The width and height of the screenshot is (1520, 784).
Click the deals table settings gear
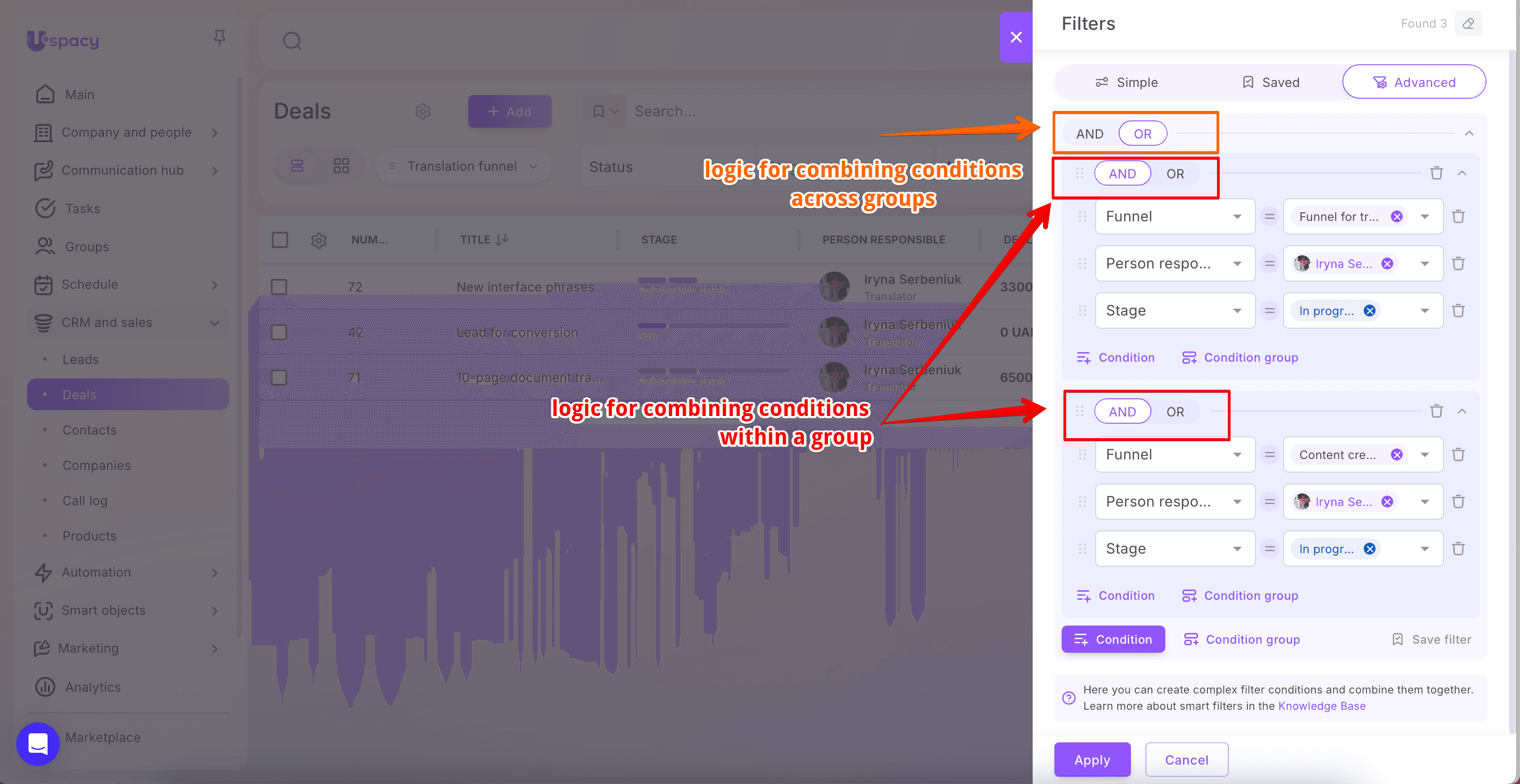click(x=319, y=240)
